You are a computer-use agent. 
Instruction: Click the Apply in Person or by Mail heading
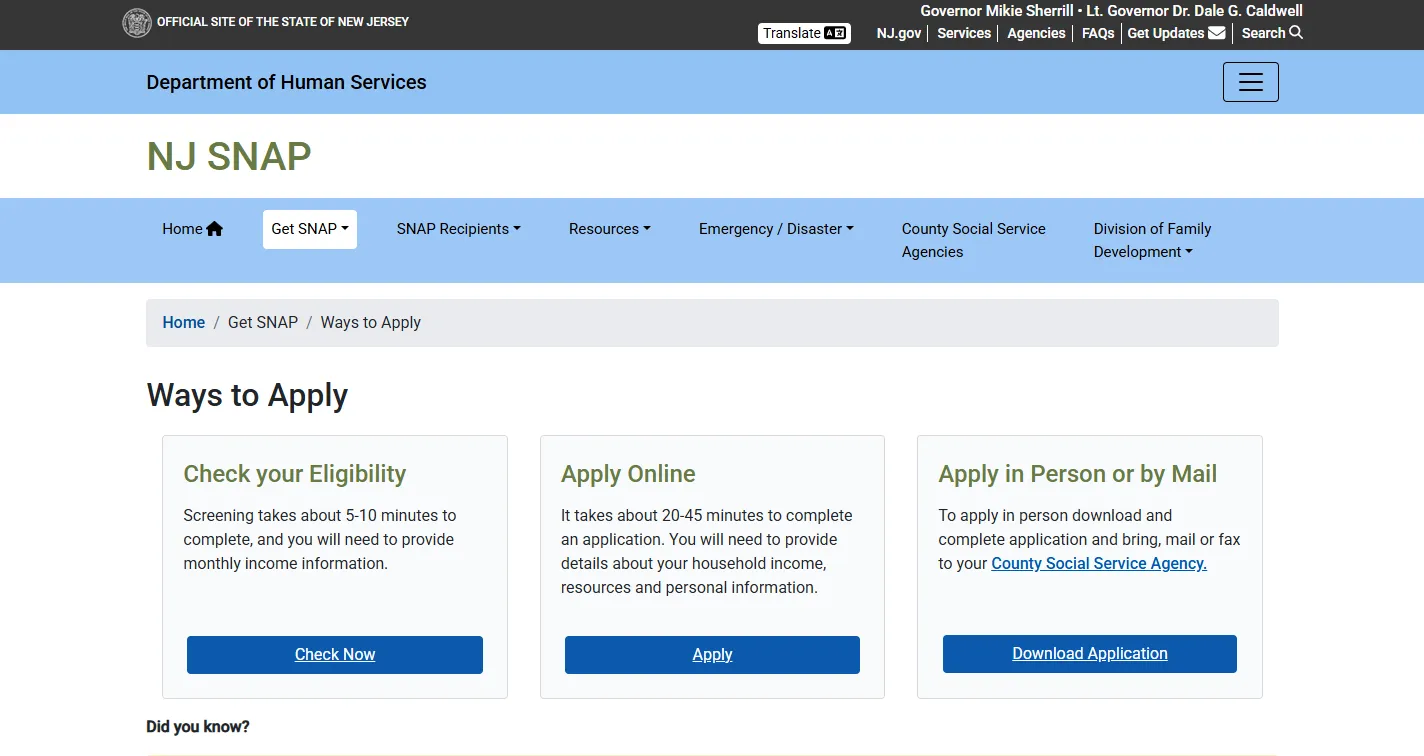[x=1078, y=474]
